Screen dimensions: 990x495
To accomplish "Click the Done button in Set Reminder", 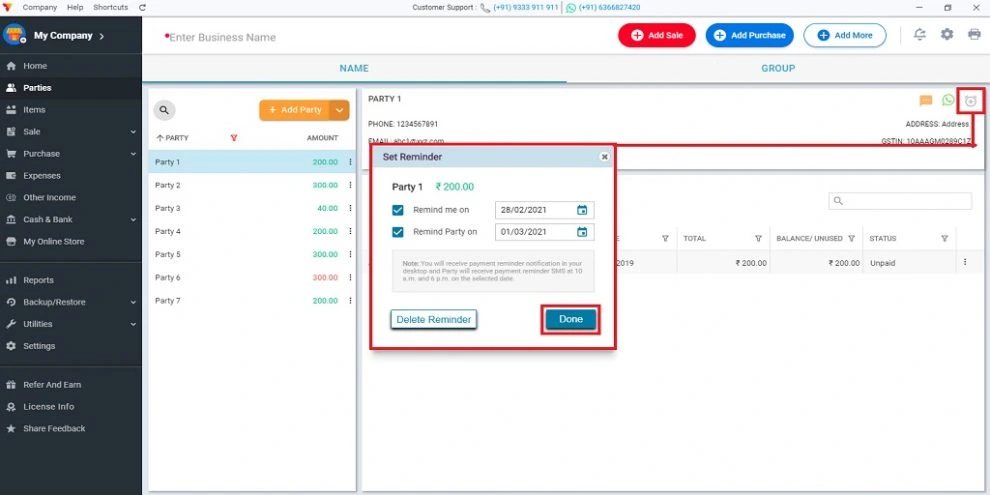I will [x=570, y=319].
